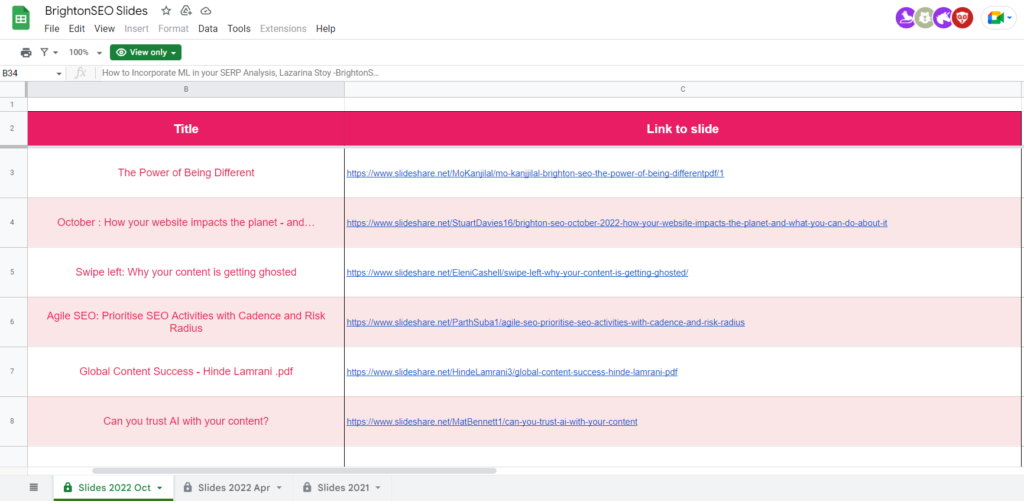Switch to Slides 2021 sheet tab

(342, 488)
